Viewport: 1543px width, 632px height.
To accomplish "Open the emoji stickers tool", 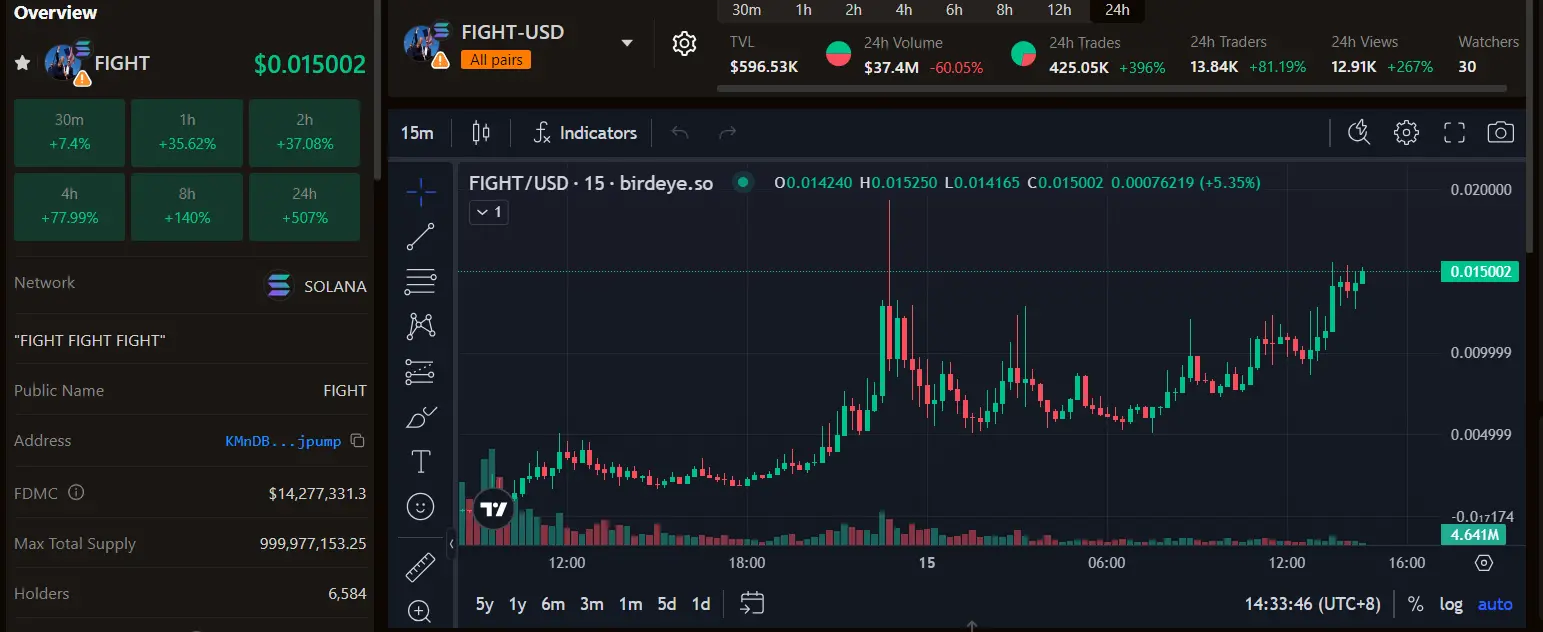I will pos(420,506).
